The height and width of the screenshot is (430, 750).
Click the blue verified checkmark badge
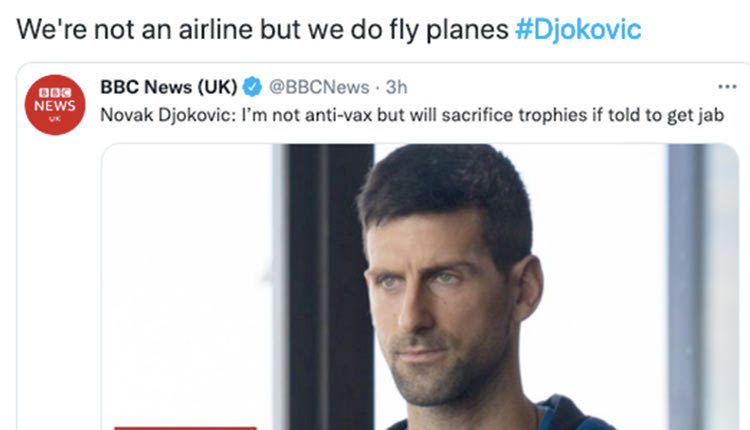(252, 87)
